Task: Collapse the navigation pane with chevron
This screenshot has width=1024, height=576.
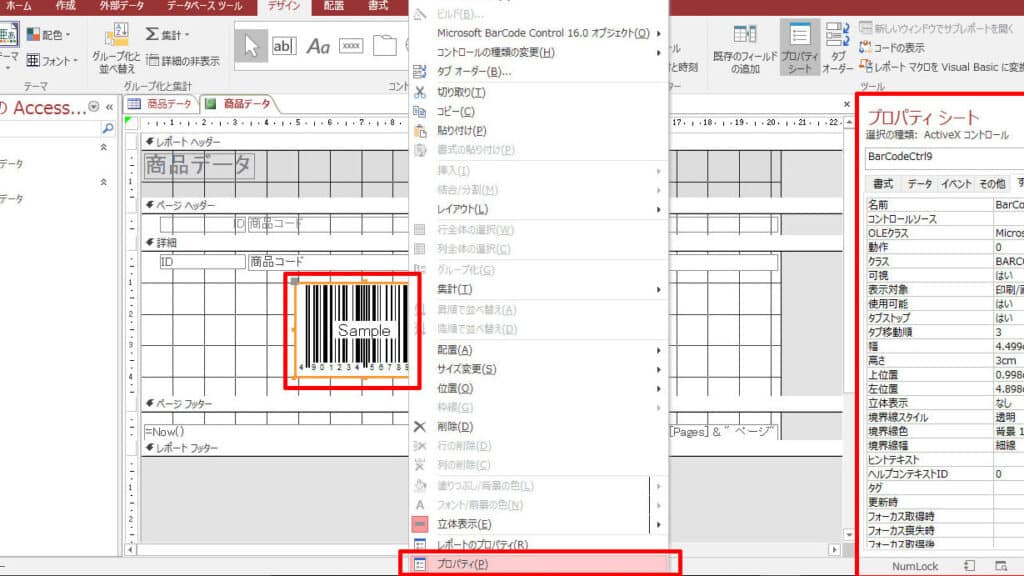Action: click(x=109, y=107)
